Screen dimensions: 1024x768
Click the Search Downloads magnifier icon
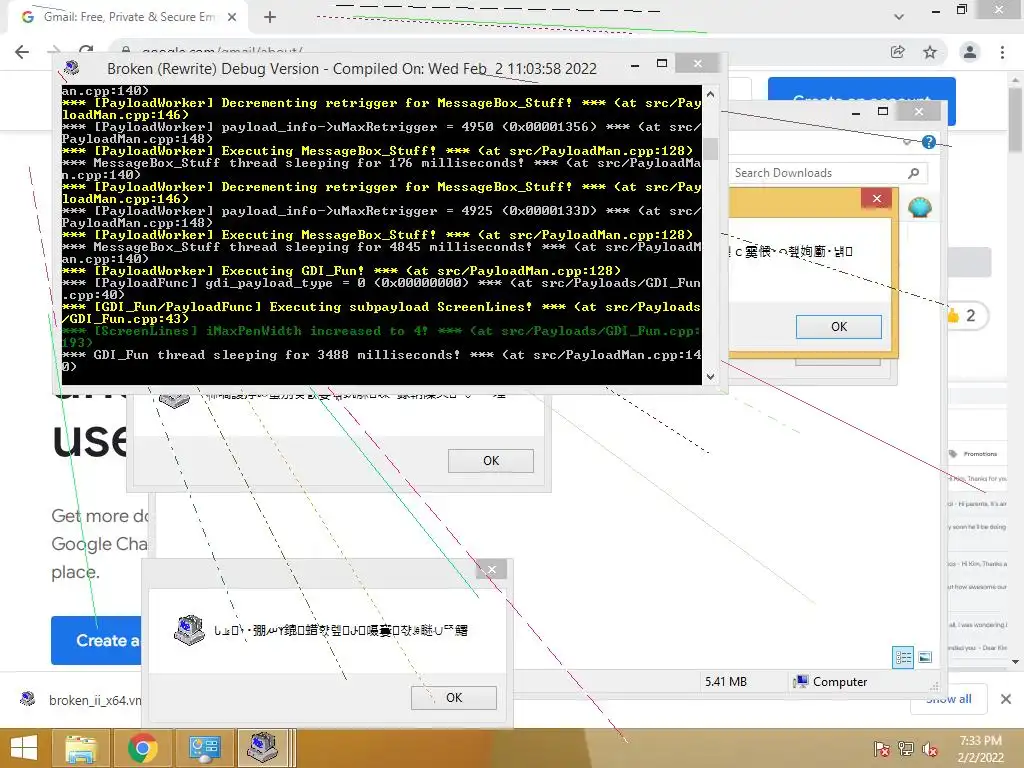point(914,173)
